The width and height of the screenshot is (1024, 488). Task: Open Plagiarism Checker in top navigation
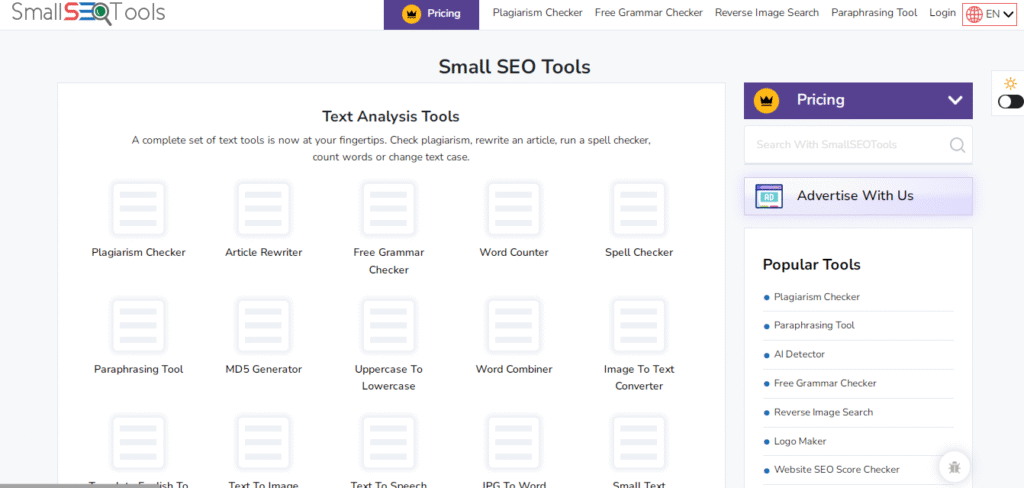[537, 12]
